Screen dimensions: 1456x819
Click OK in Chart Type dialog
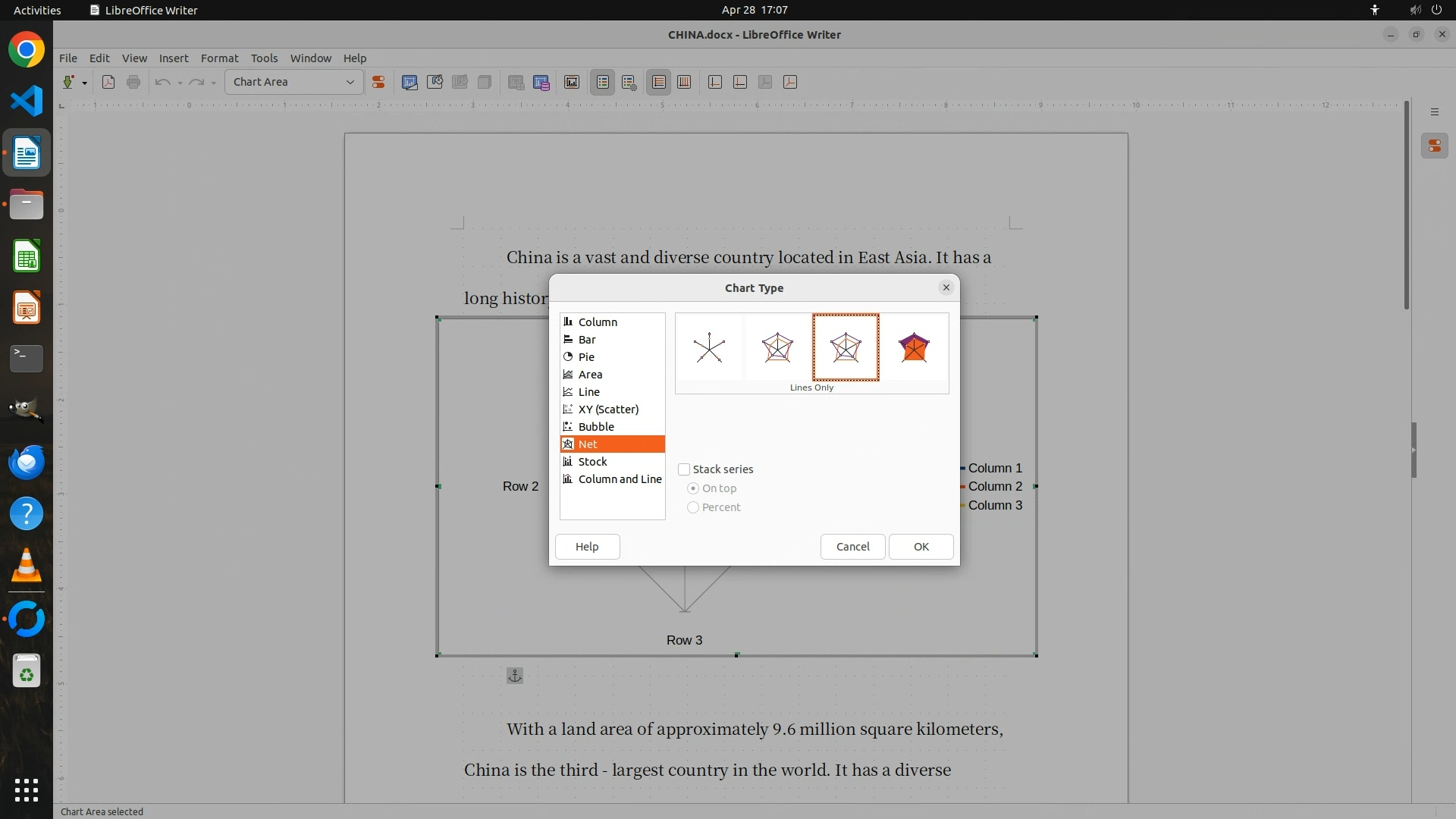(921, 547)
